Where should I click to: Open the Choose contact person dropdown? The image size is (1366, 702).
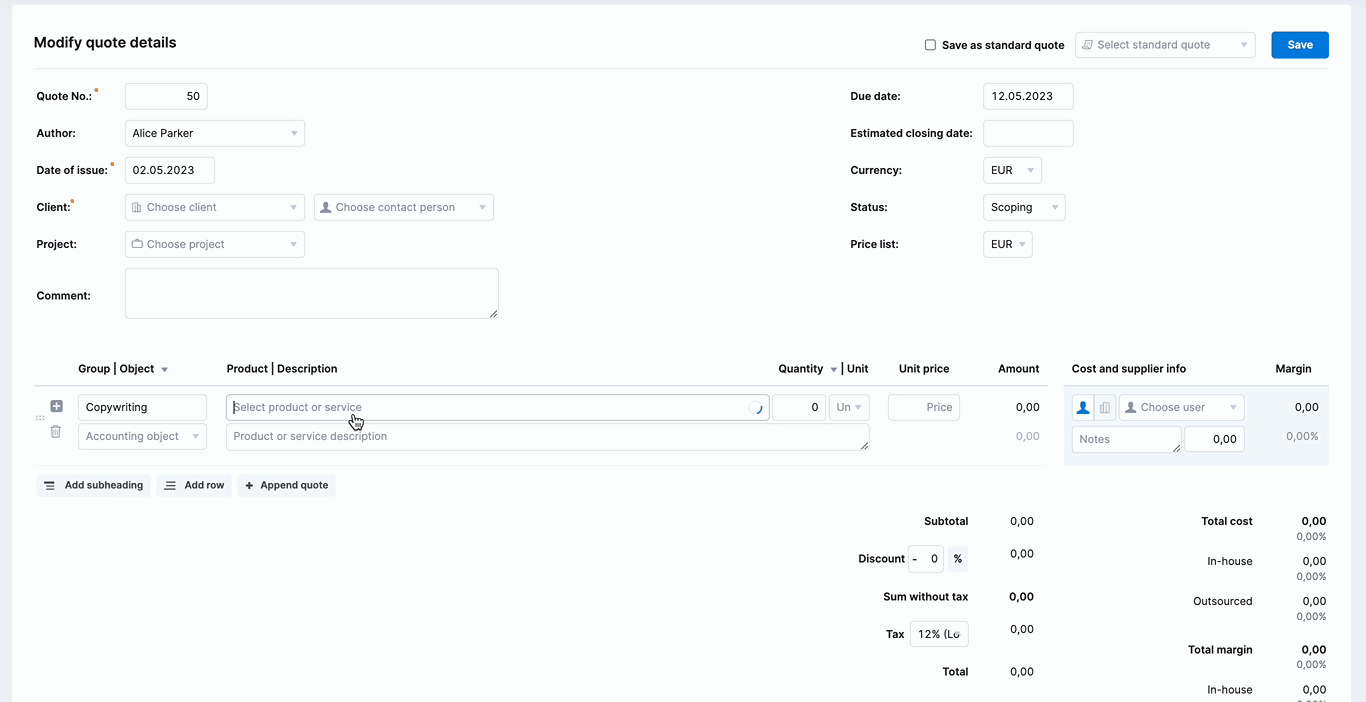403,207
